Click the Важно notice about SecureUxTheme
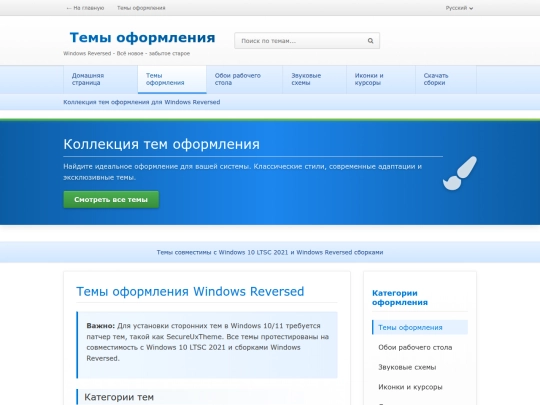 pyautogui.click(x=207, y=345)
